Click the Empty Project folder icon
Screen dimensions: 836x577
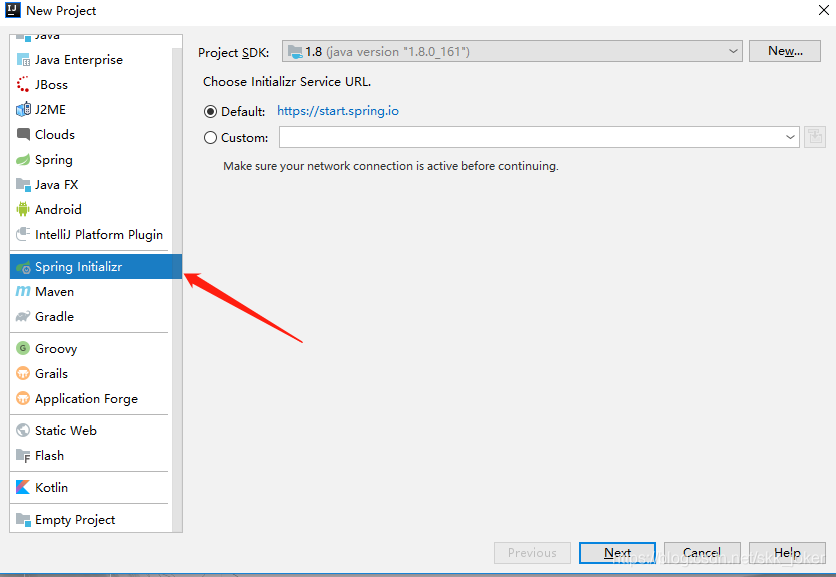23,519
